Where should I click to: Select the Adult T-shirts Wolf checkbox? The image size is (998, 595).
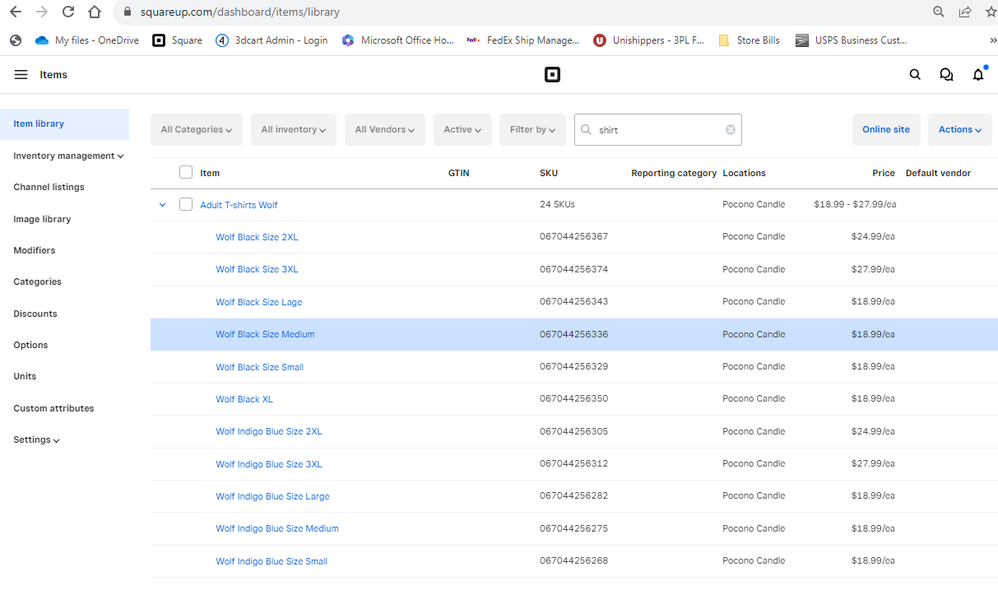(x=186, y=205)
